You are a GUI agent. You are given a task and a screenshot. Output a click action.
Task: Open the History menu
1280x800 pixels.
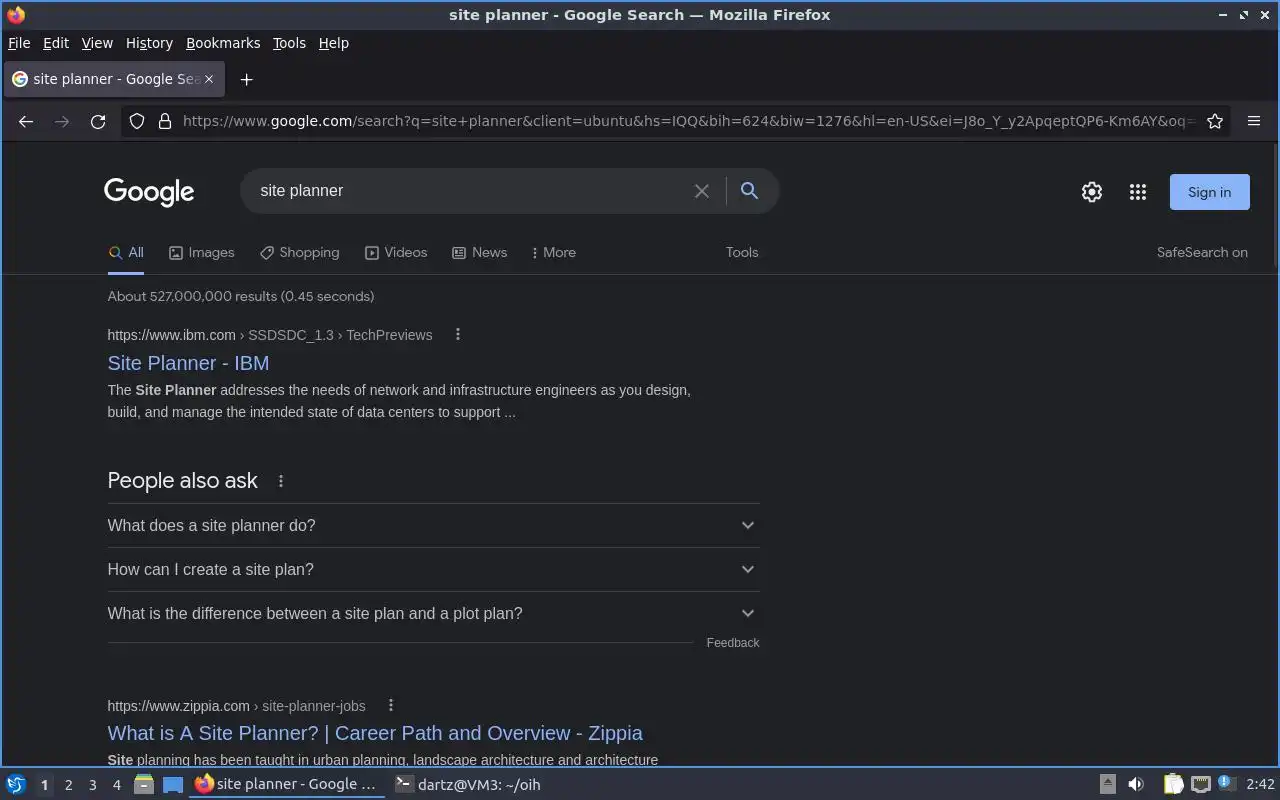point(149,43)
